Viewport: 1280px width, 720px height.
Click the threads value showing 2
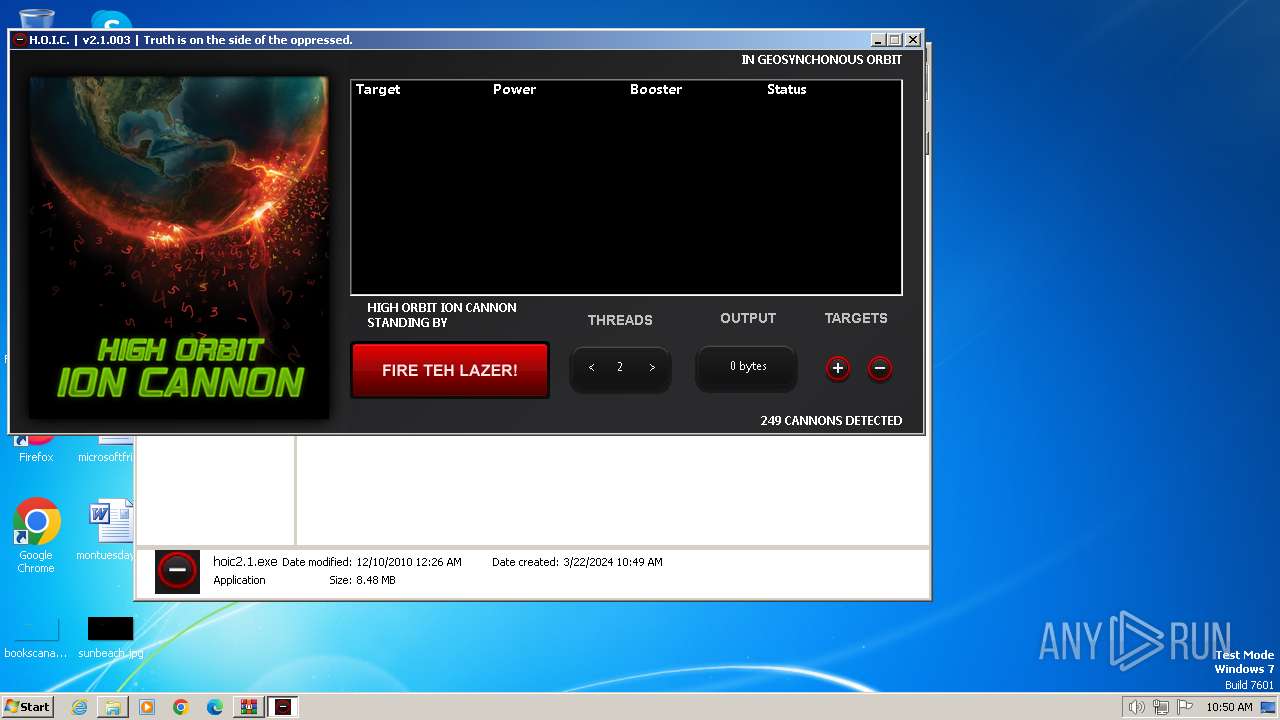click(x=620, y=367)
